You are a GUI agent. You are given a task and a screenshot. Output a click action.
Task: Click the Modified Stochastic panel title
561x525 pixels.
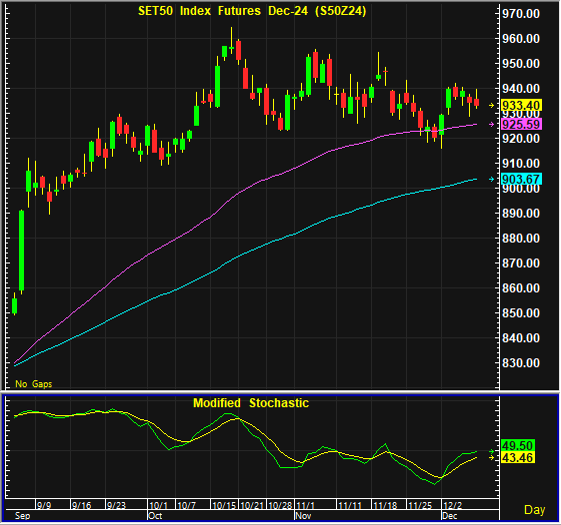[251, 403]
